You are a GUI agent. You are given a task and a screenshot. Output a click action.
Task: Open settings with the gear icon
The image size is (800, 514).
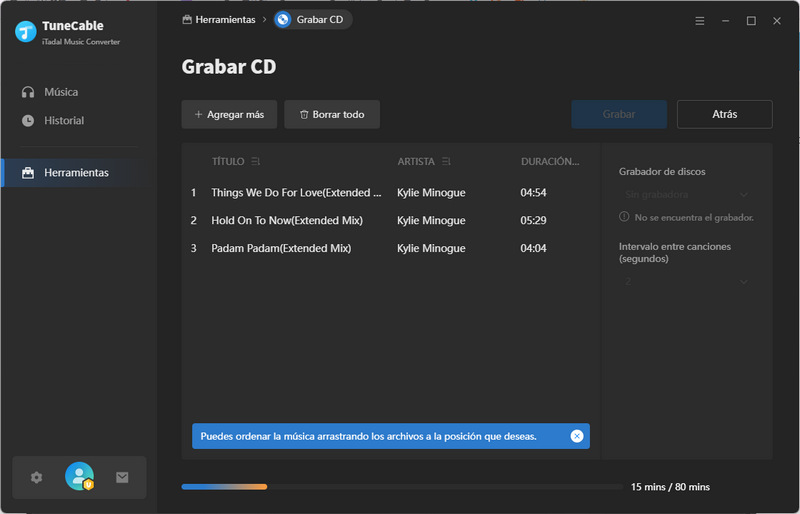(x=36, y=477)
